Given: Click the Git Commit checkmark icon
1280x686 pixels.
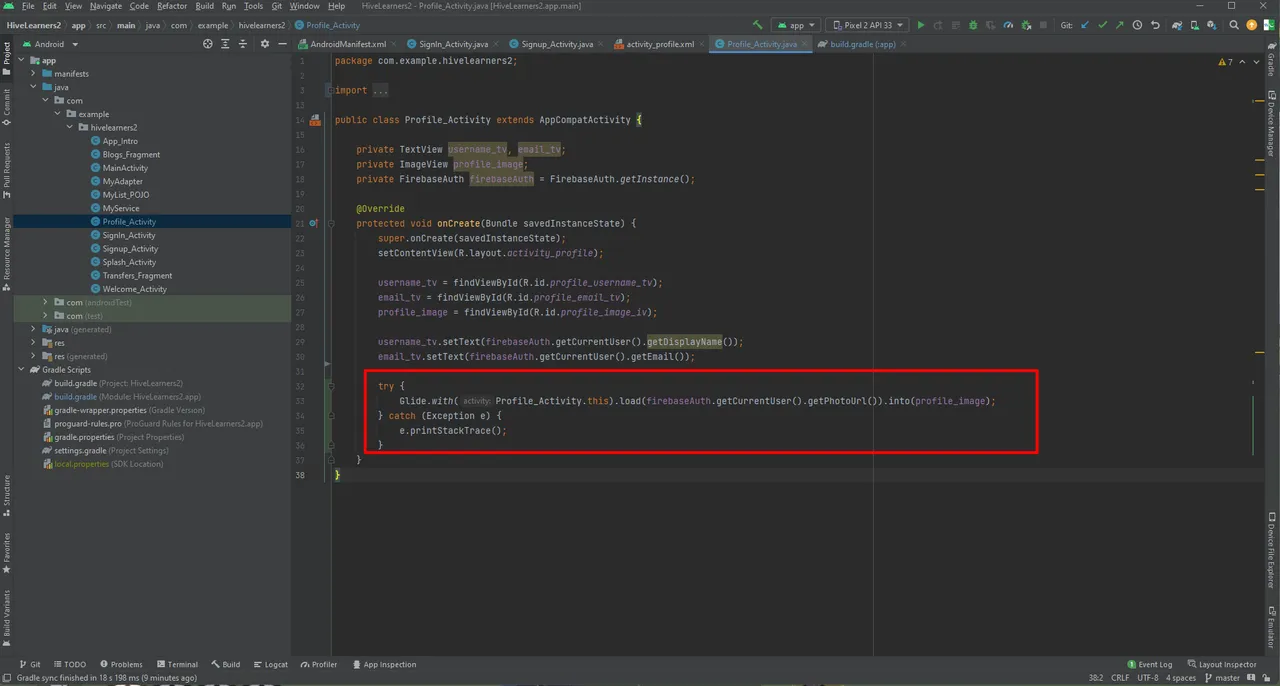Looking at the screenshot, I should (1102, 25).
